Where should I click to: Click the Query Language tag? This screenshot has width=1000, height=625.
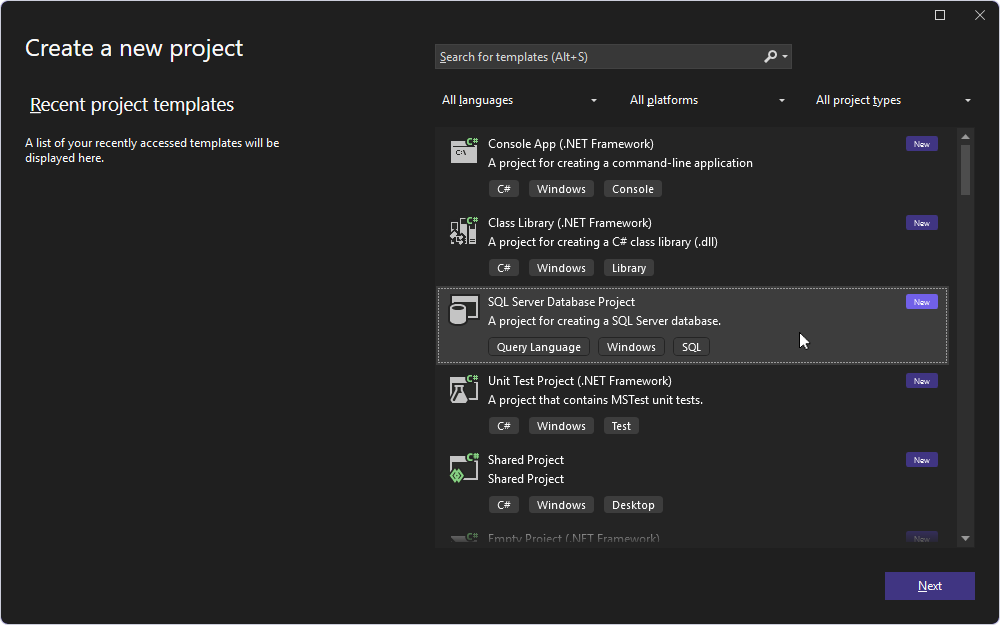pos(538,346)
